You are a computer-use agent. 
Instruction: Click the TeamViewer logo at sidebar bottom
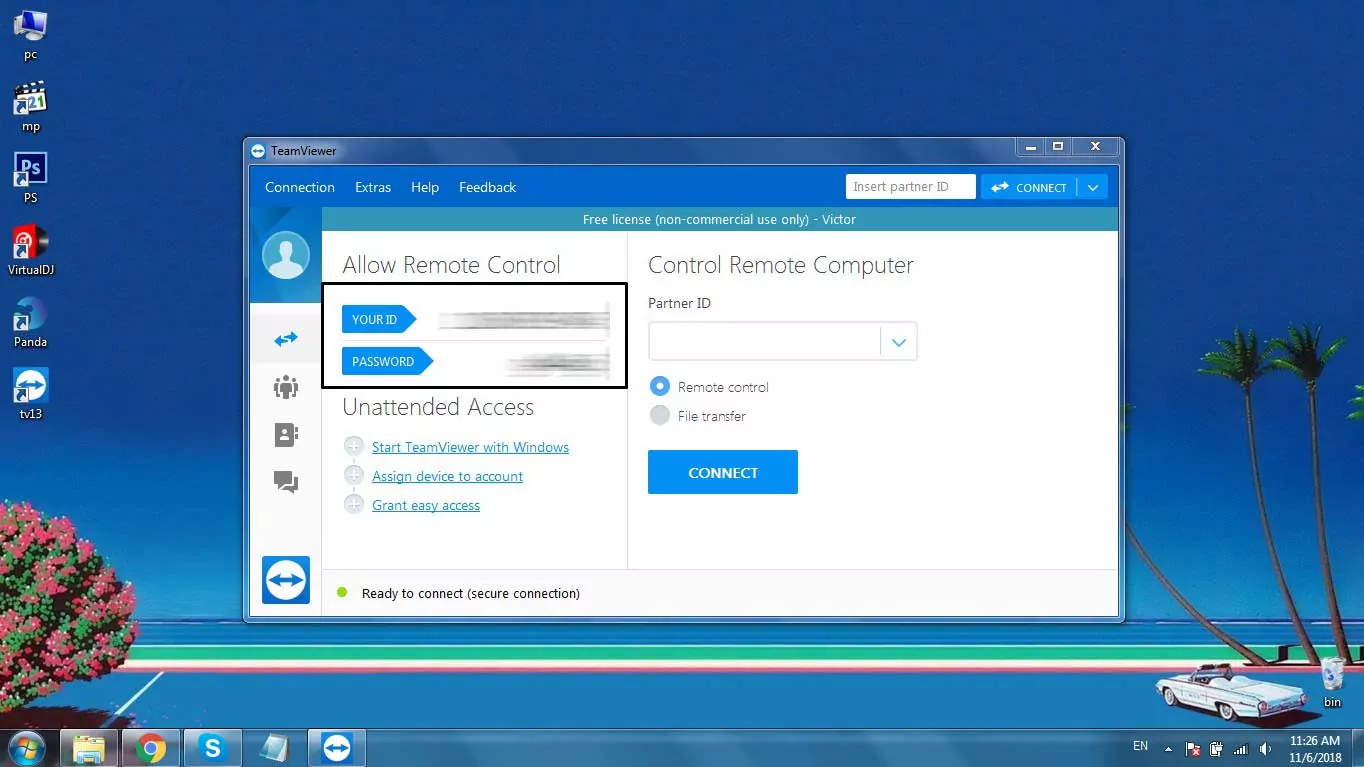tap(286, 580)
